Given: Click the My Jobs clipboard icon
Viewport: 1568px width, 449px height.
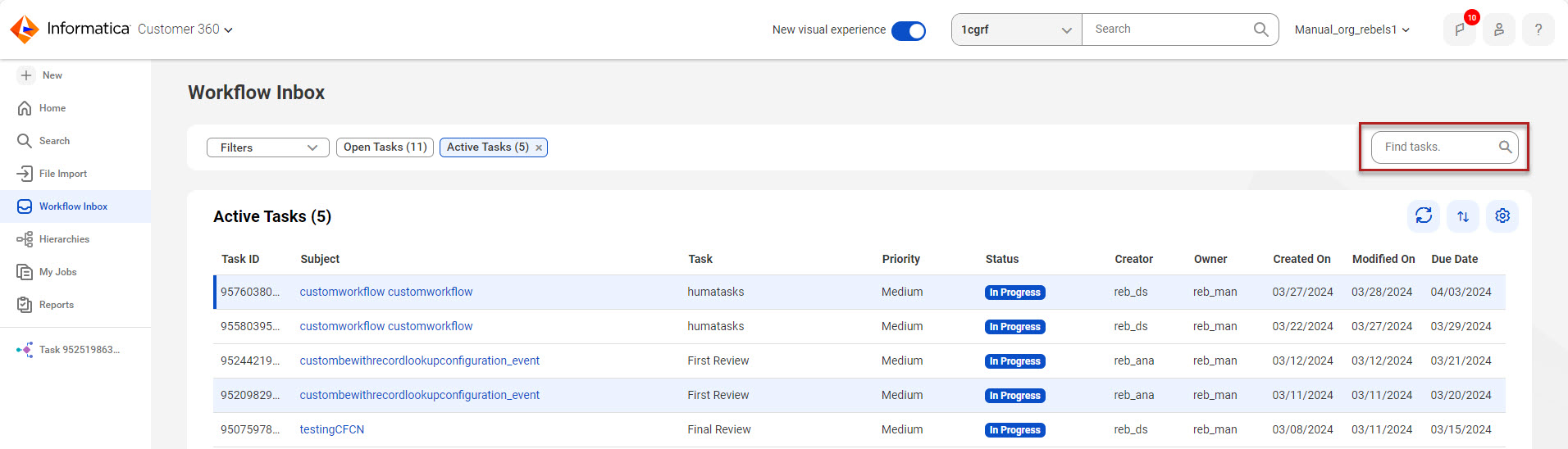Looking at the screenshot, I should [25, 272].
